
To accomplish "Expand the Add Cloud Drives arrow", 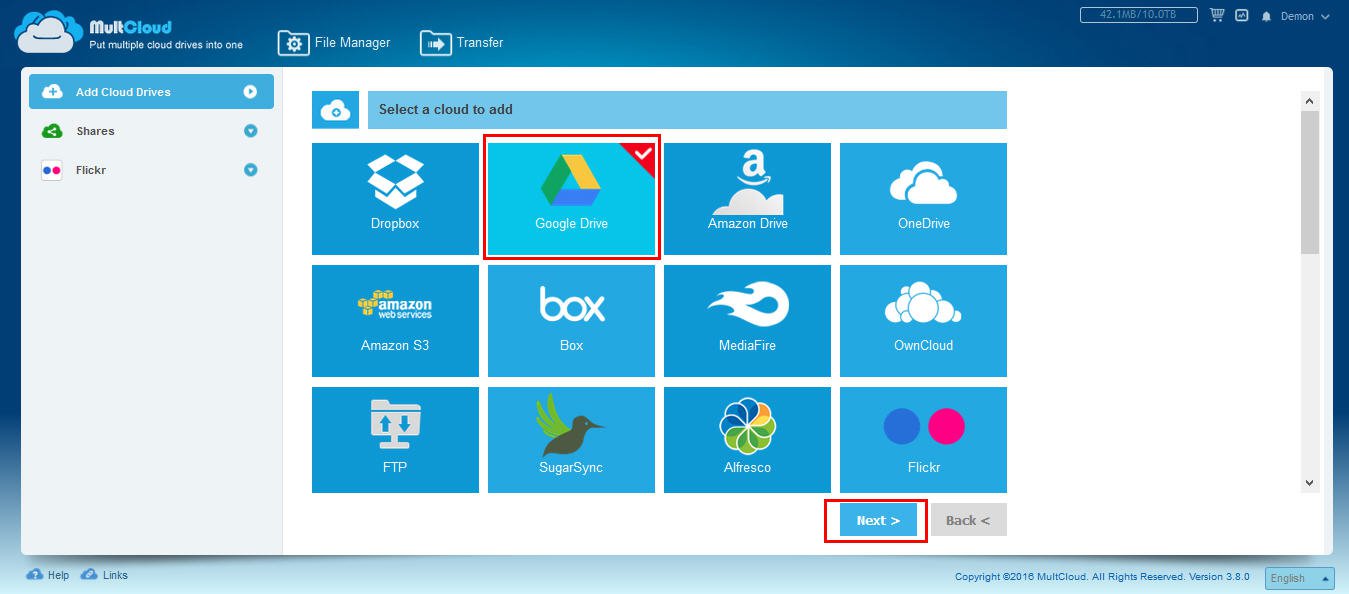I will point(250,92).
